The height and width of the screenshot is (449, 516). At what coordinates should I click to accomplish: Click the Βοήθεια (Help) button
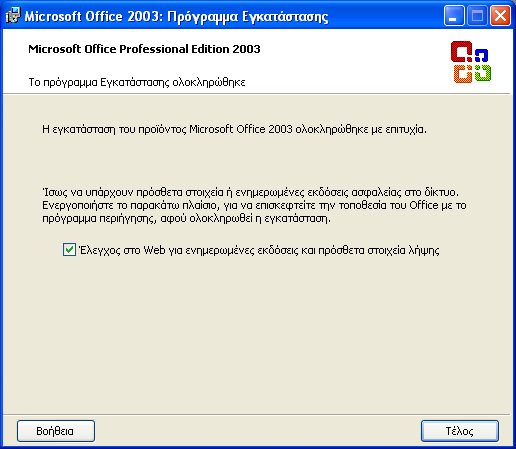(56, 431)
